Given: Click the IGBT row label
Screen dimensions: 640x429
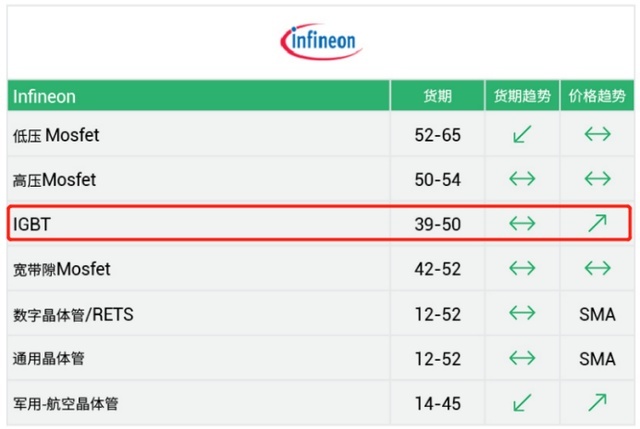Looking at the screenshot, I should point(32,224).
